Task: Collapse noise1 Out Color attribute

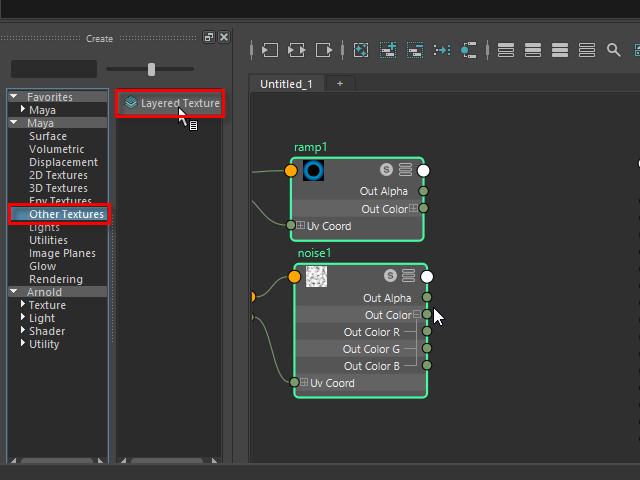Action: (x=416, y=315)
